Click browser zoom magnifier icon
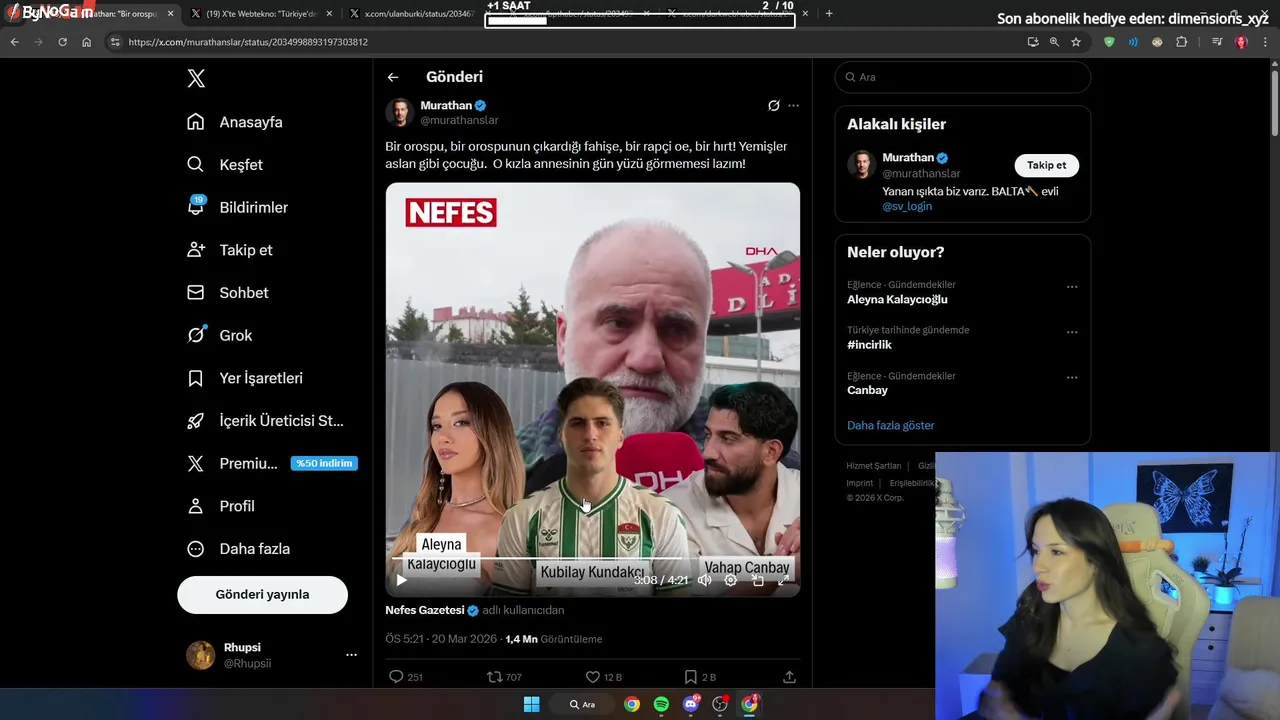The width and height of the screenshot is (1280, 720). point(1054,42)
